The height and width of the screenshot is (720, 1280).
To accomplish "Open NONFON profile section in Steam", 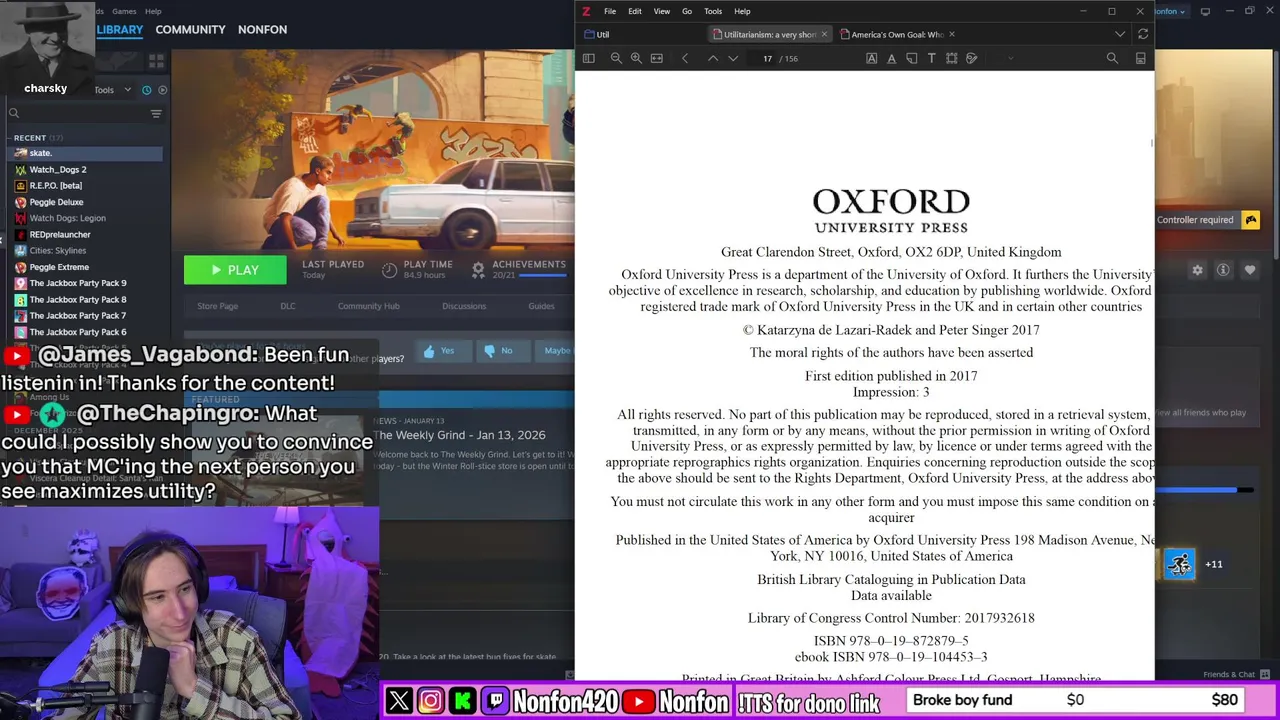I will click(x=262, y=29).
